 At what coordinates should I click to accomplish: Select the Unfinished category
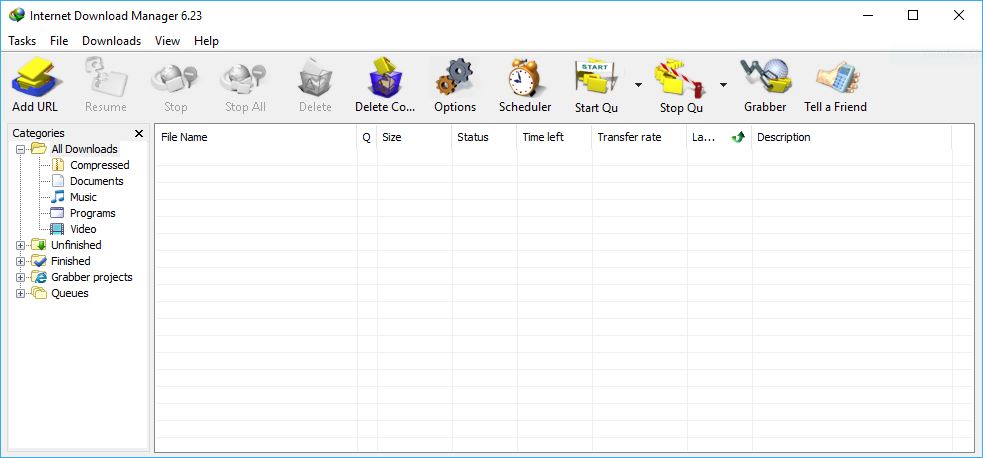(76, 245)
